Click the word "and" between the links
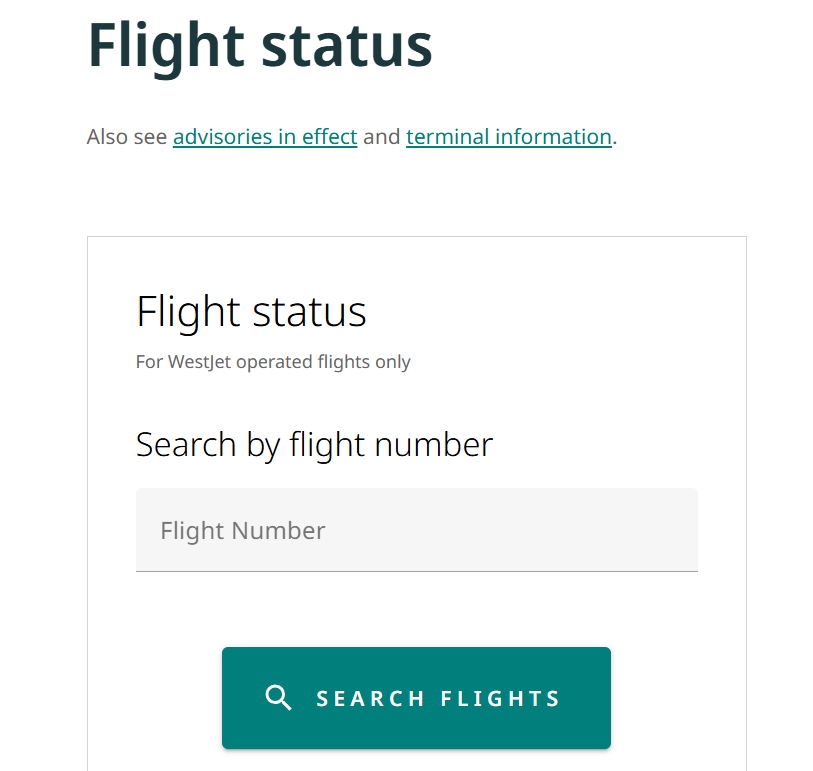Image resolution: width=813 pixels, height=771 pixels. point(381,137)
